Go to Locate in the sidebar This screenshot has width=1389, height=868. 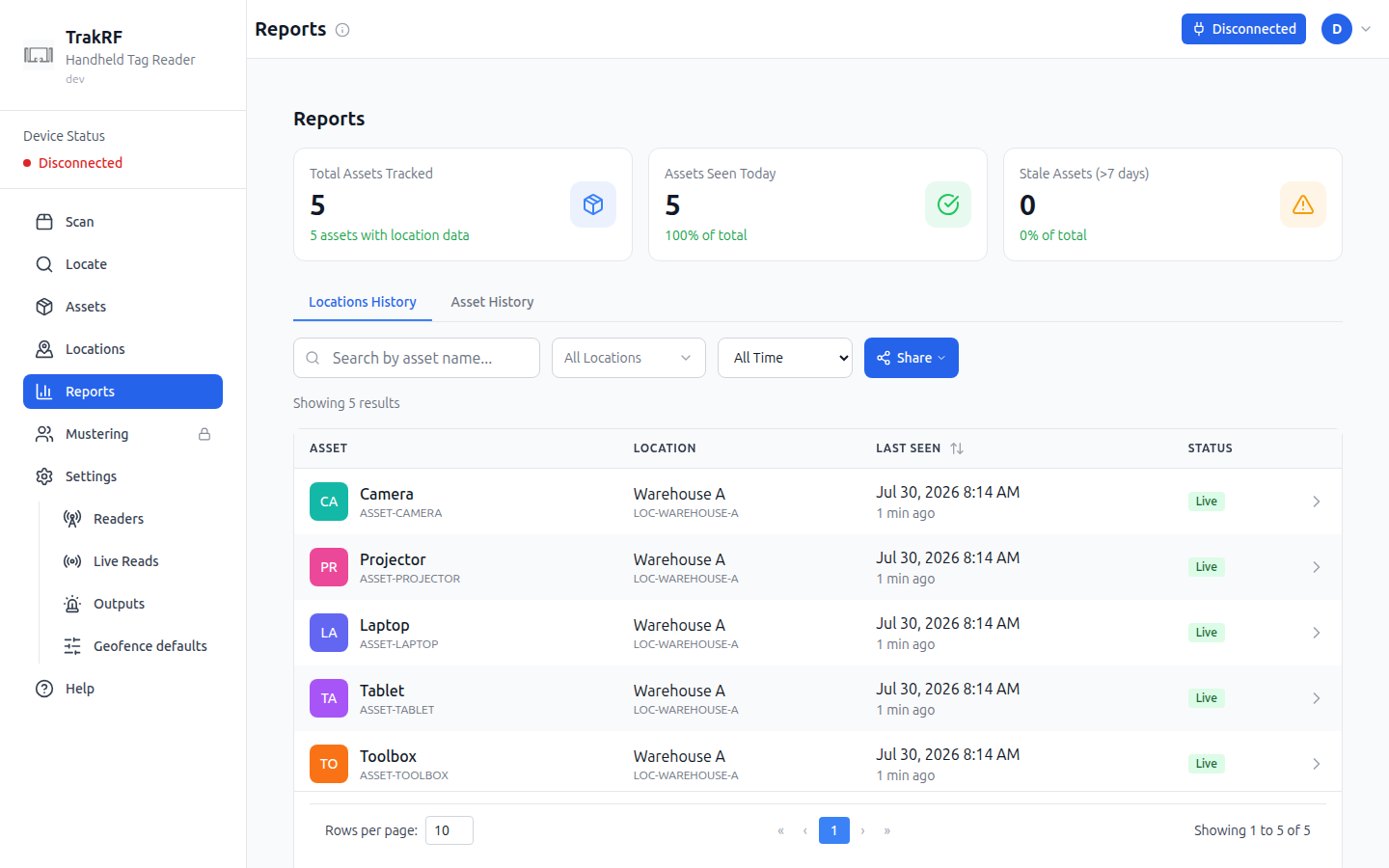123,264
